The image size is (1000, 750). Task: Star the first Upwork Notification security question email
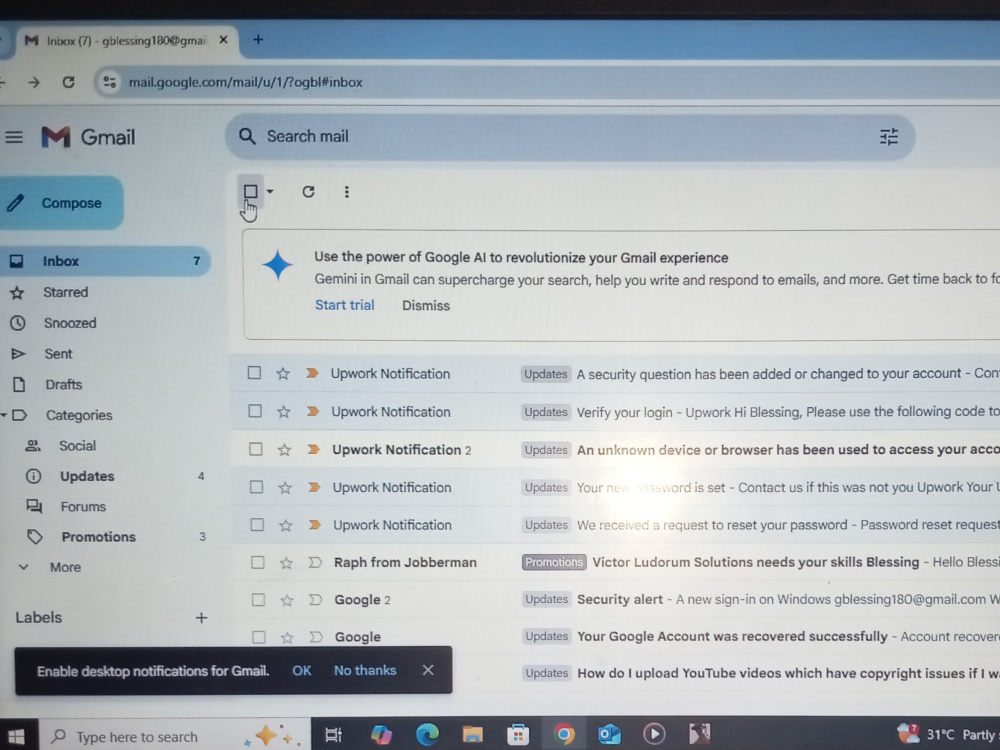pyautogui.click(x=283, y=374)
